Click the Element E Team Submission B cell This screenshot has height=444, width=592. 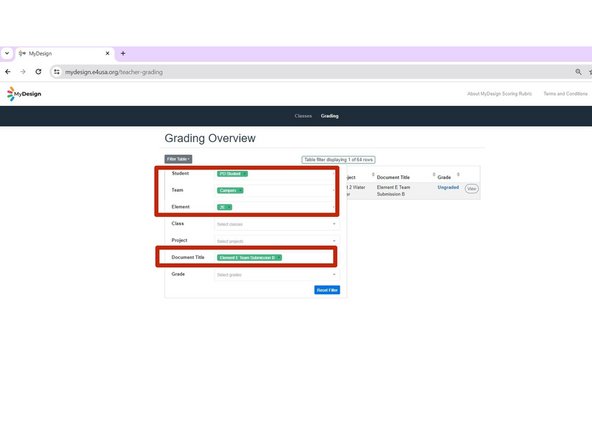point(393,191)
